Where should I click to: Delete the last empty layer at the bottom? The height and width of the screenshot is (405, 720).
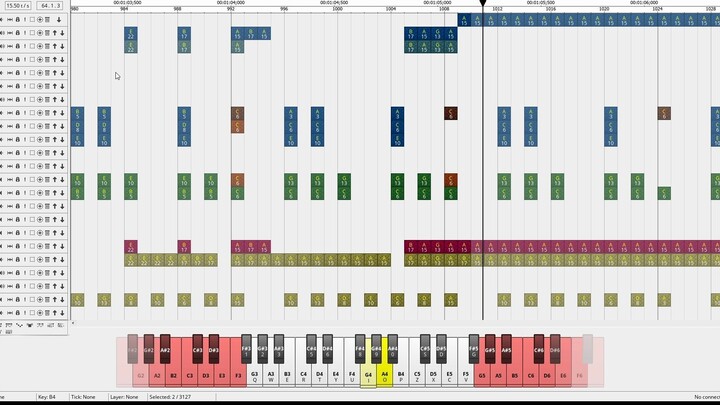pos(47,313)
